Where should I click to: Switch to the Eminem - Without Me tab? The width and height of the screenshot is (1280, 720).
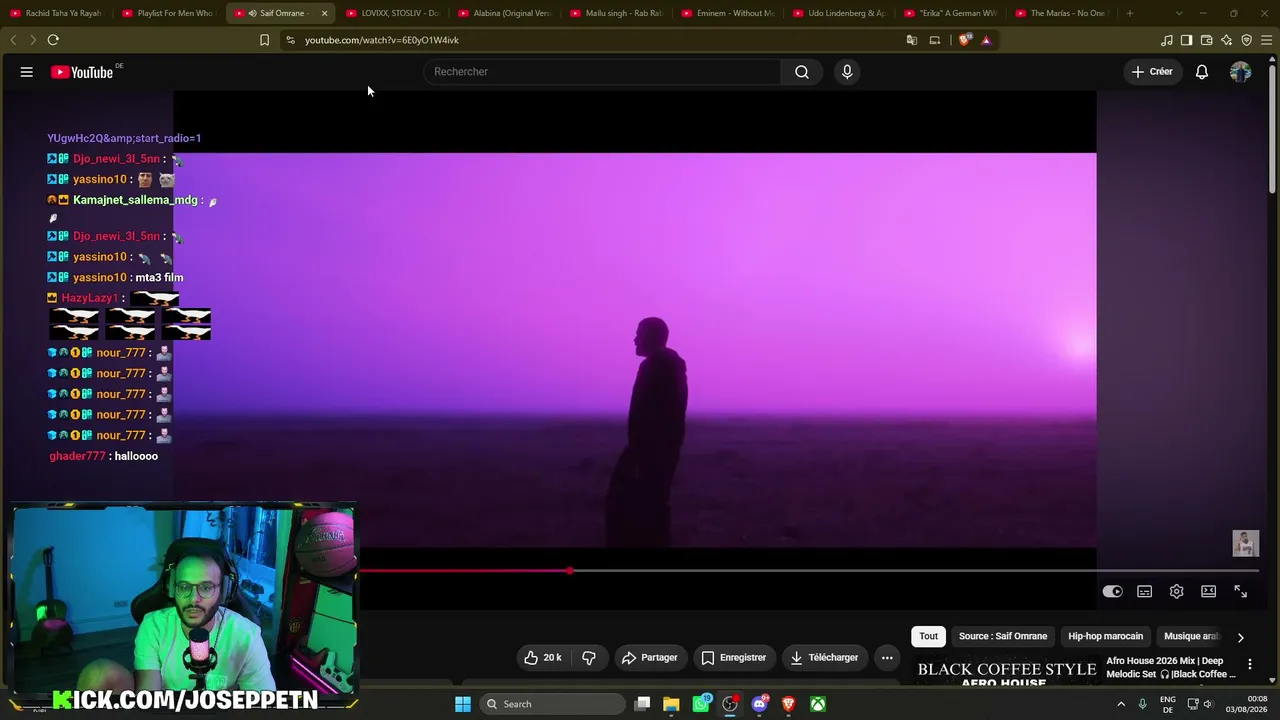(728, 13)
